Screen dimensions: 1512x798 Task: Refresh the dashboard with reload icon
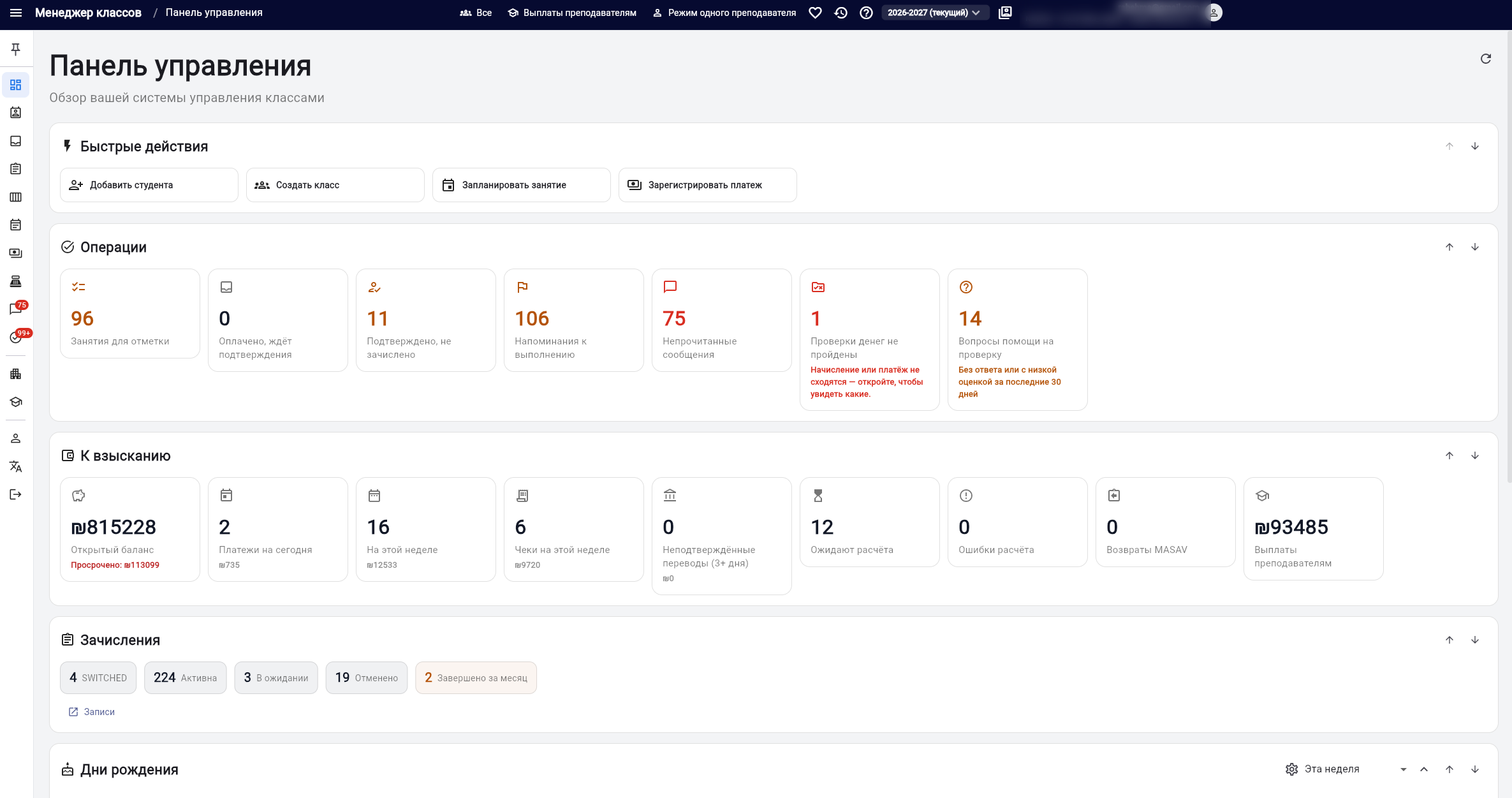coord(1486,59)
